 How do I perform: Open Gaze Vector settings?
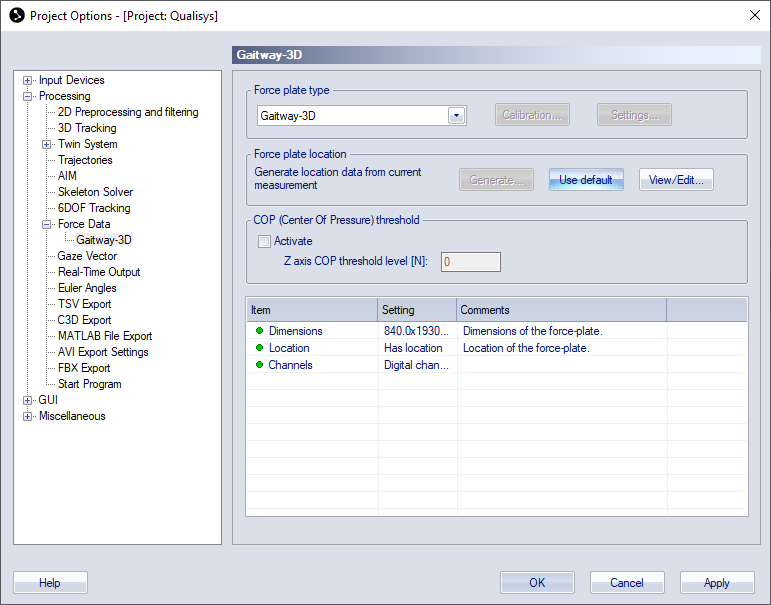(x=87, y=256)
